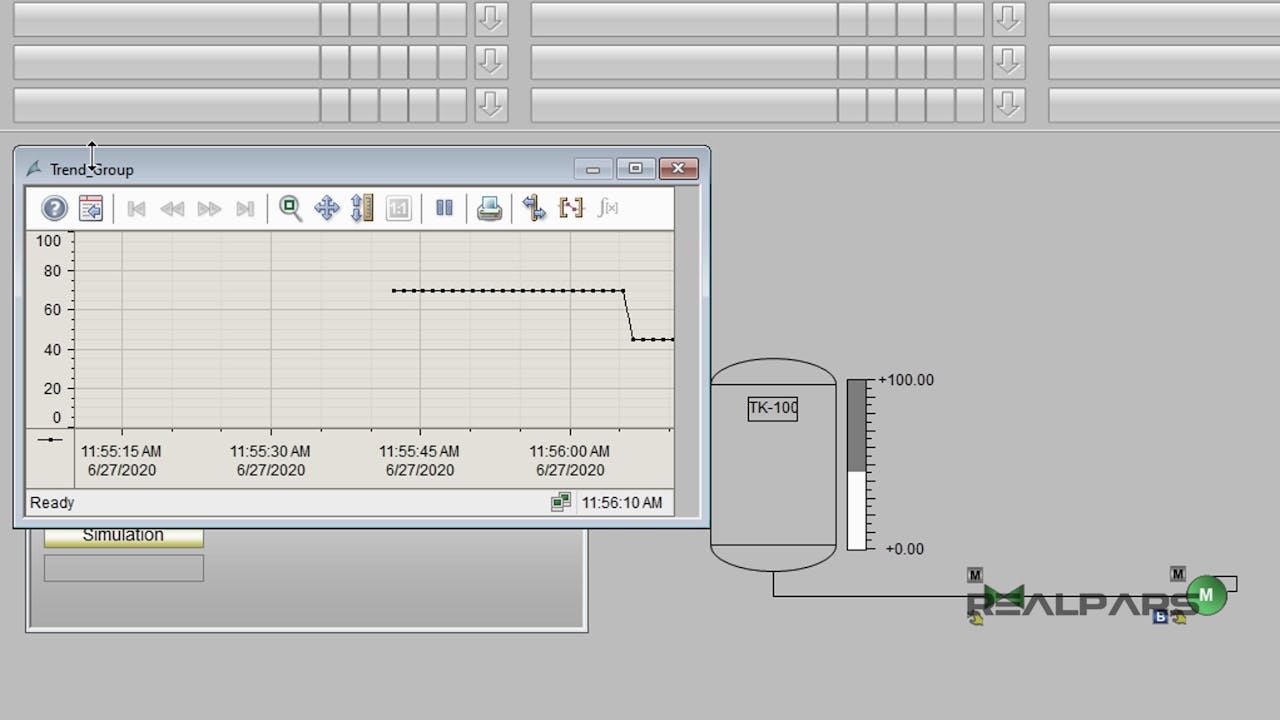Jump to the last trend record
The height and width of the screenshot is (720, 1280).
[245, 208]
